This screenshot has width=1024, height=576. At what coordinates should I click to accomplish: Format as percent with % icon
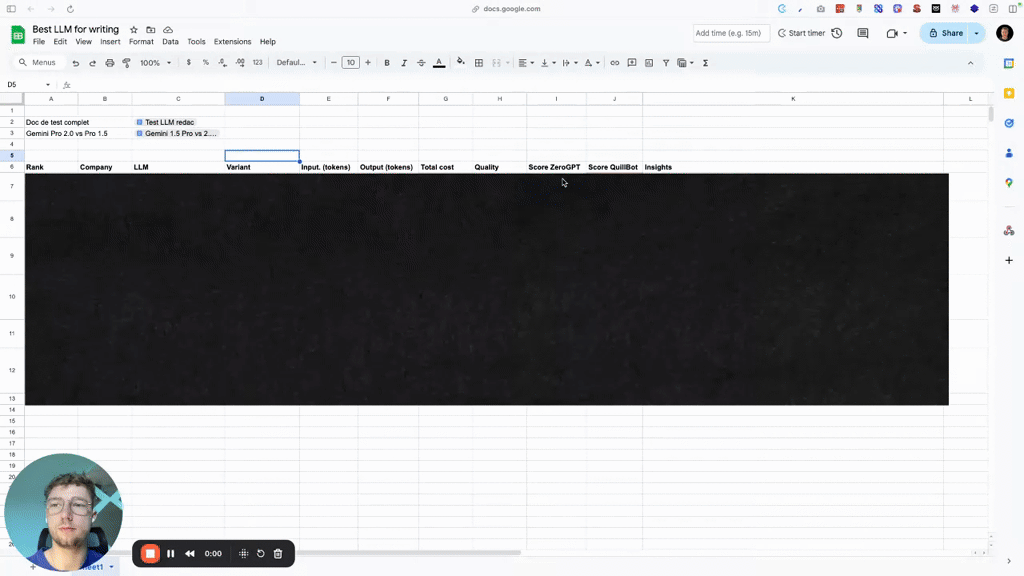[206, 63]
